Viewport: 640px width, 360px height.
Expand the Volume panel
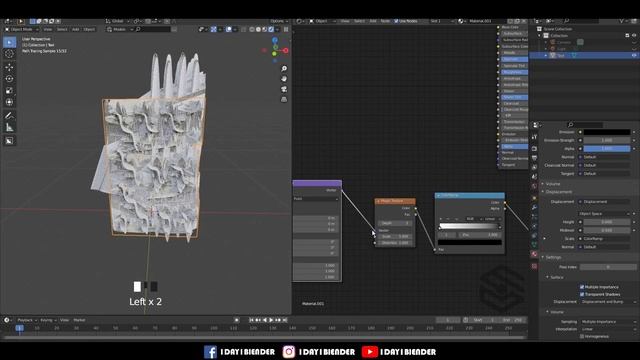tap(552, 184)
